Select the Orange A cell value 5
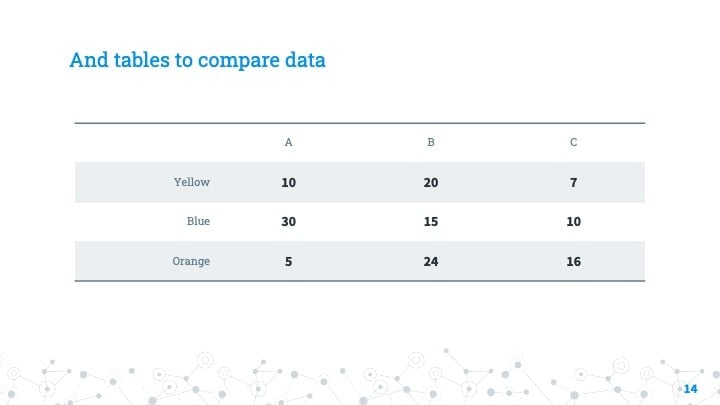The image size is (720, 405). [288, 262]
